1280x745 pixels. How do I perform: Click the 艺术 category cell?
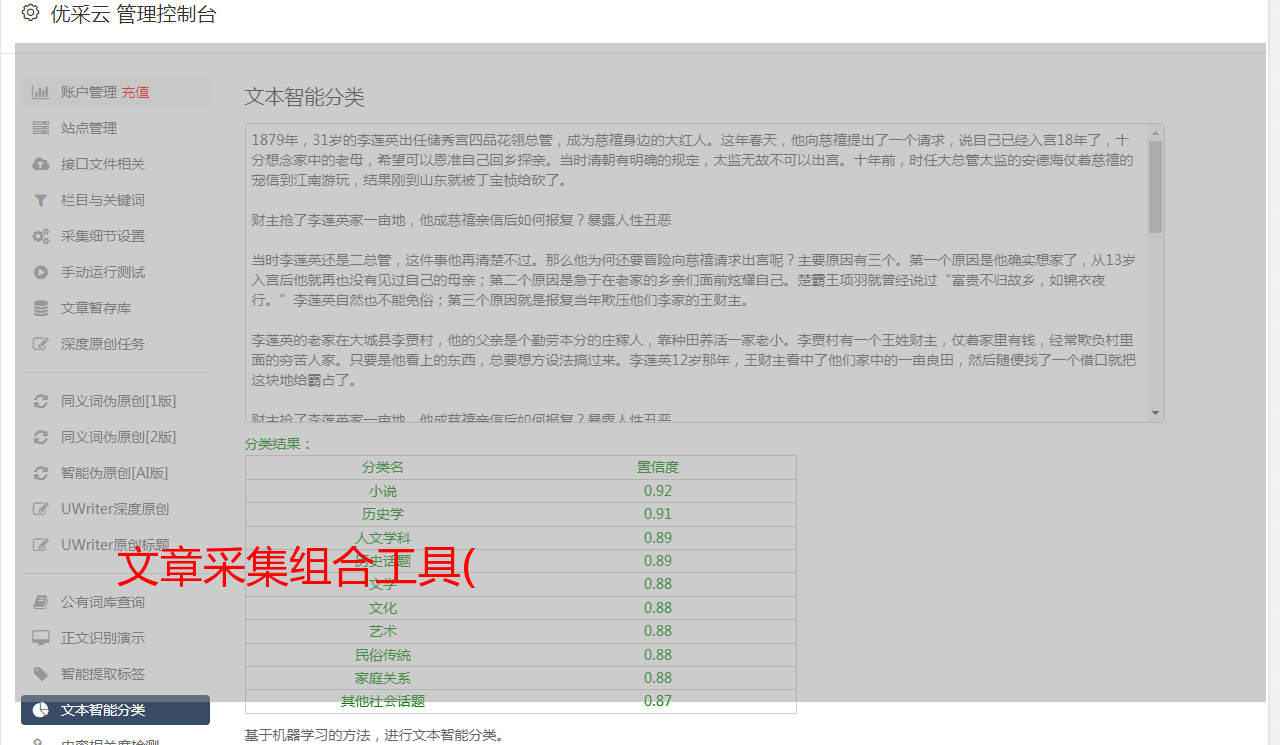[383, 631]
